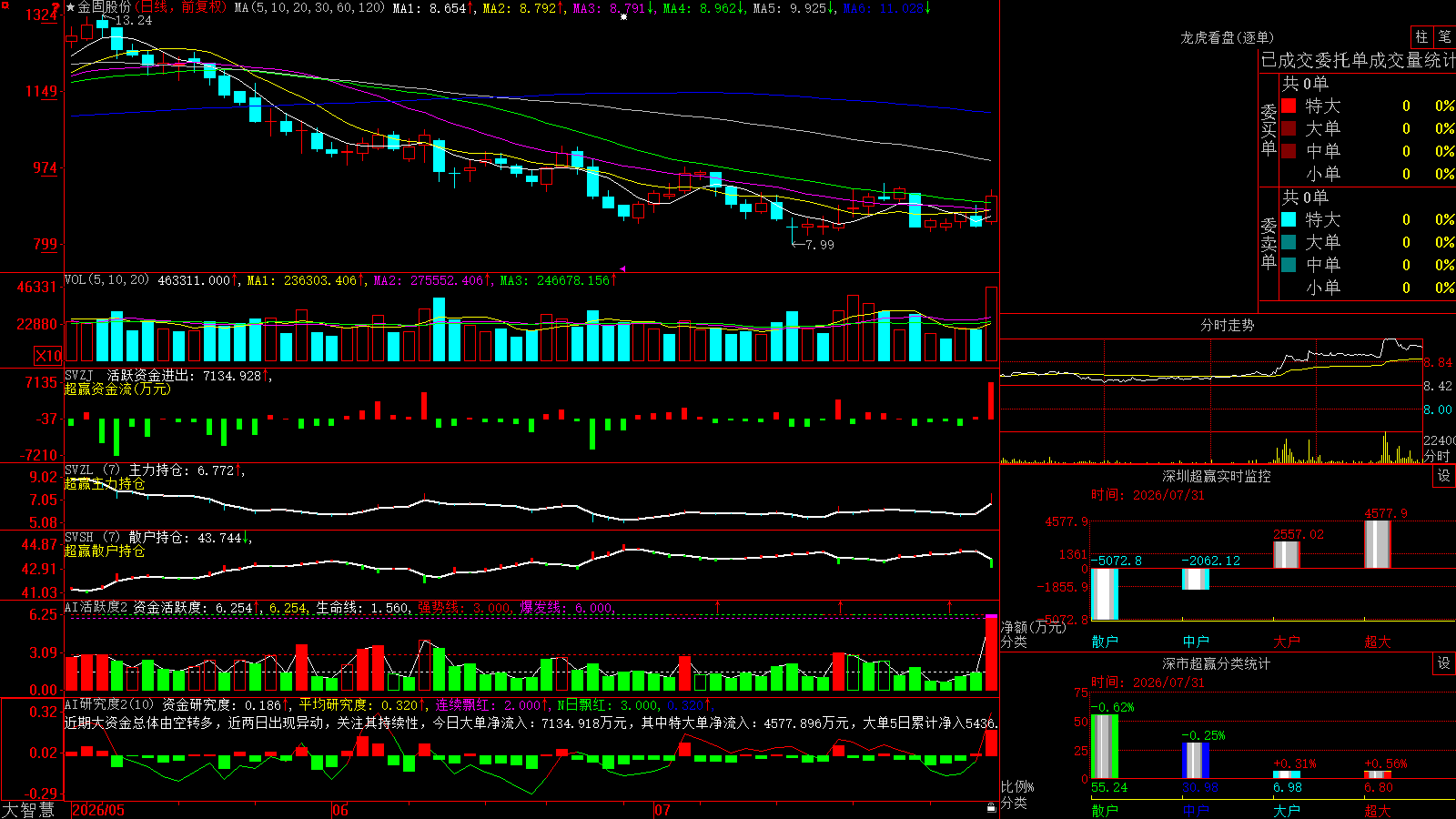Click the AI活跃度2 indicator label
The image size is (1456, 819).
(96, 607)
